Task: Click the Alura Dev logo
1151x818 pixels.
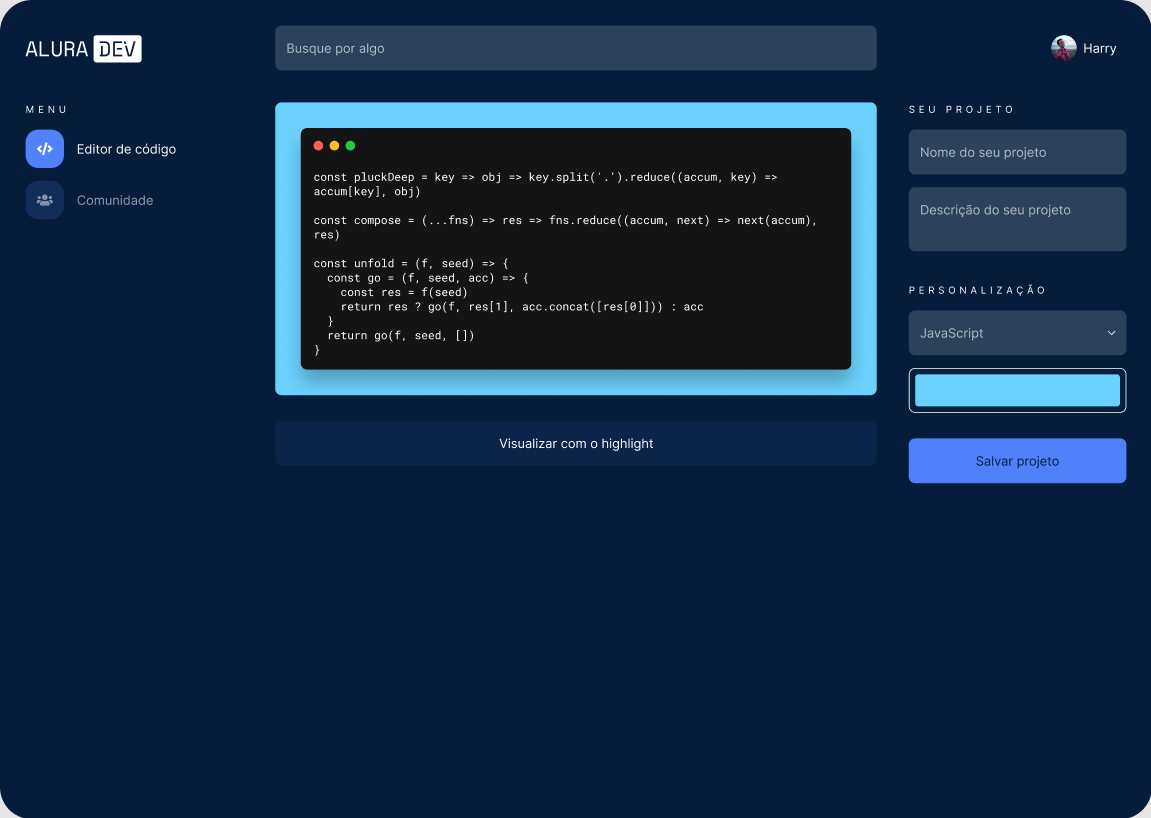Action: tap(84, 48)
